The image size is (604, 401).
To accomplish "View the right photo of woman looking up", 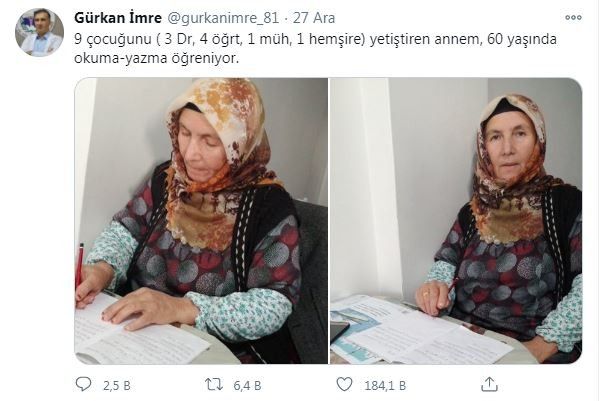I will click(456, 221).
